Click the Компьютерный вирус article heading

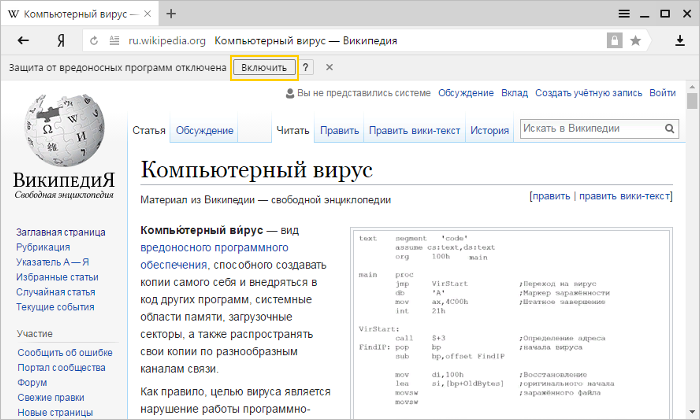point(257,170)
